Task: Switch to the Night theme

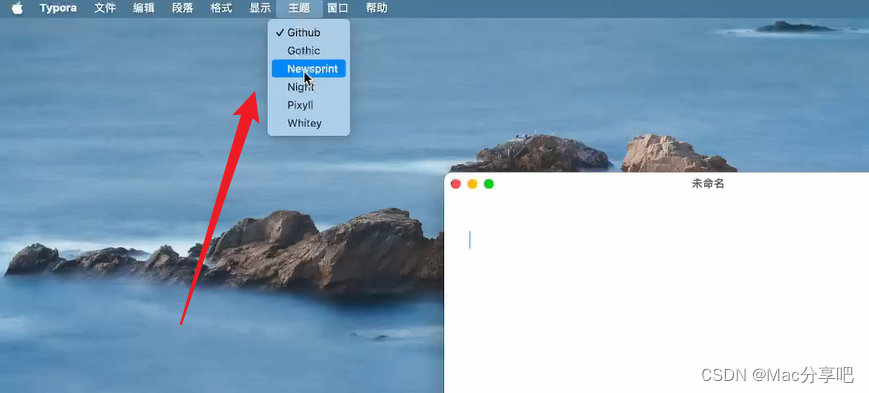Action: click(x=309, y=87)
